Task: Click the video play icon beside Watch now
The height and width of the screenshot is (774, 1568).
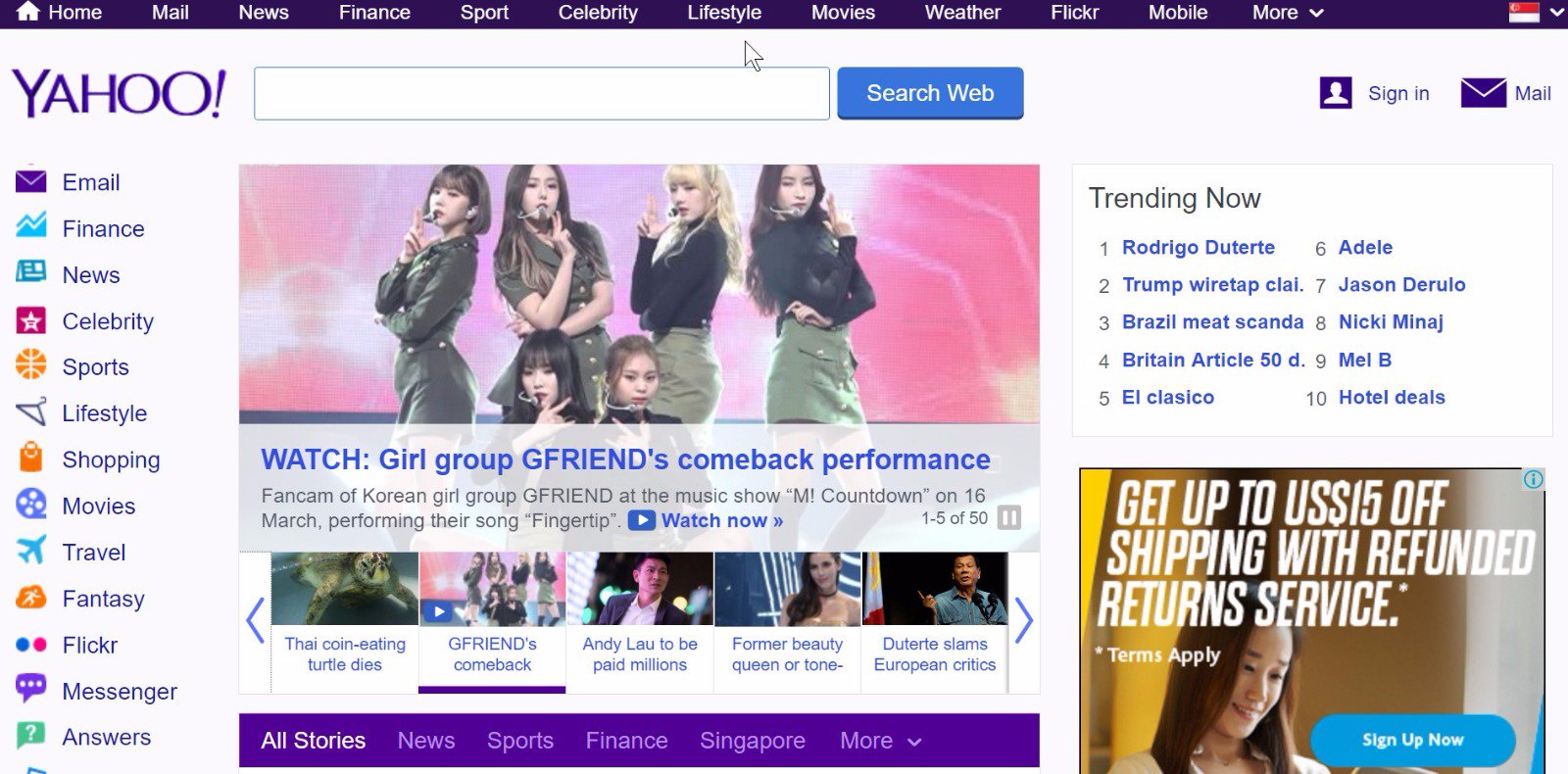Action: pos(642,520)
